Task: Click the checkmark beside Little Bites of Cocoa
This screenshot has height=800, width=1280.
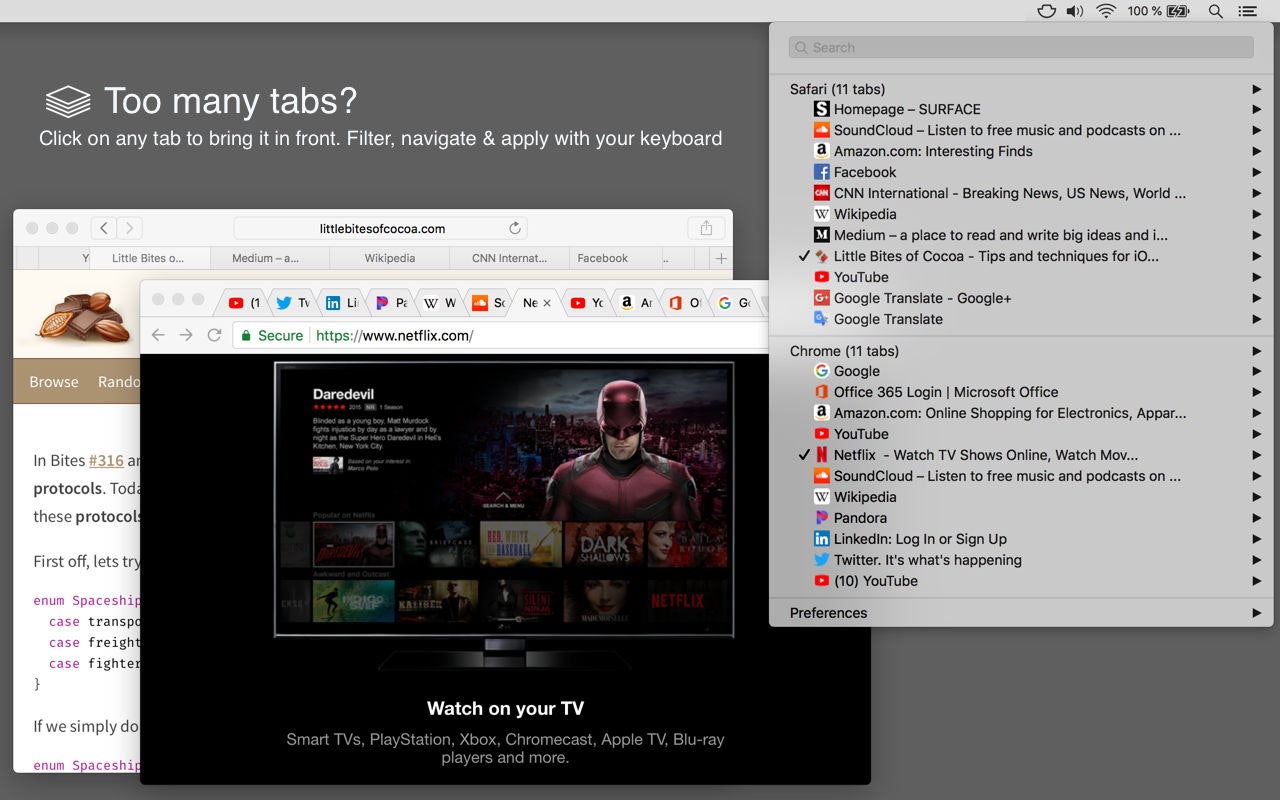Action: coord(803,256)
